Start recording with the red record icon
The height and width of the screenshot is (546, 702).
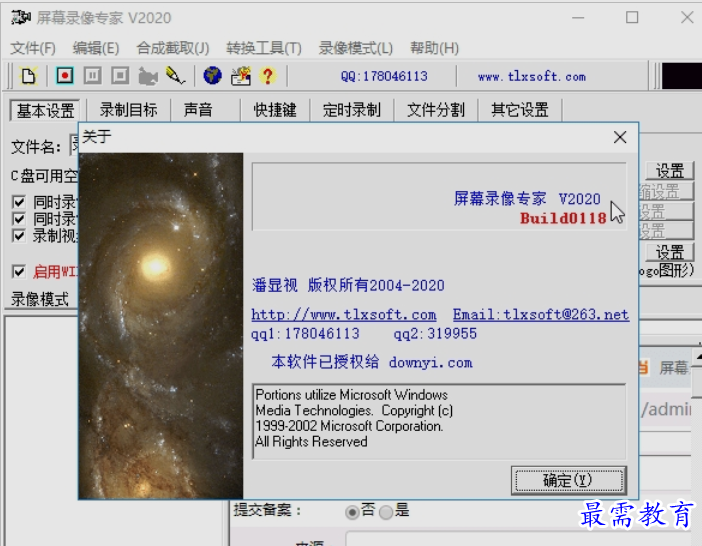click(64, 76)
